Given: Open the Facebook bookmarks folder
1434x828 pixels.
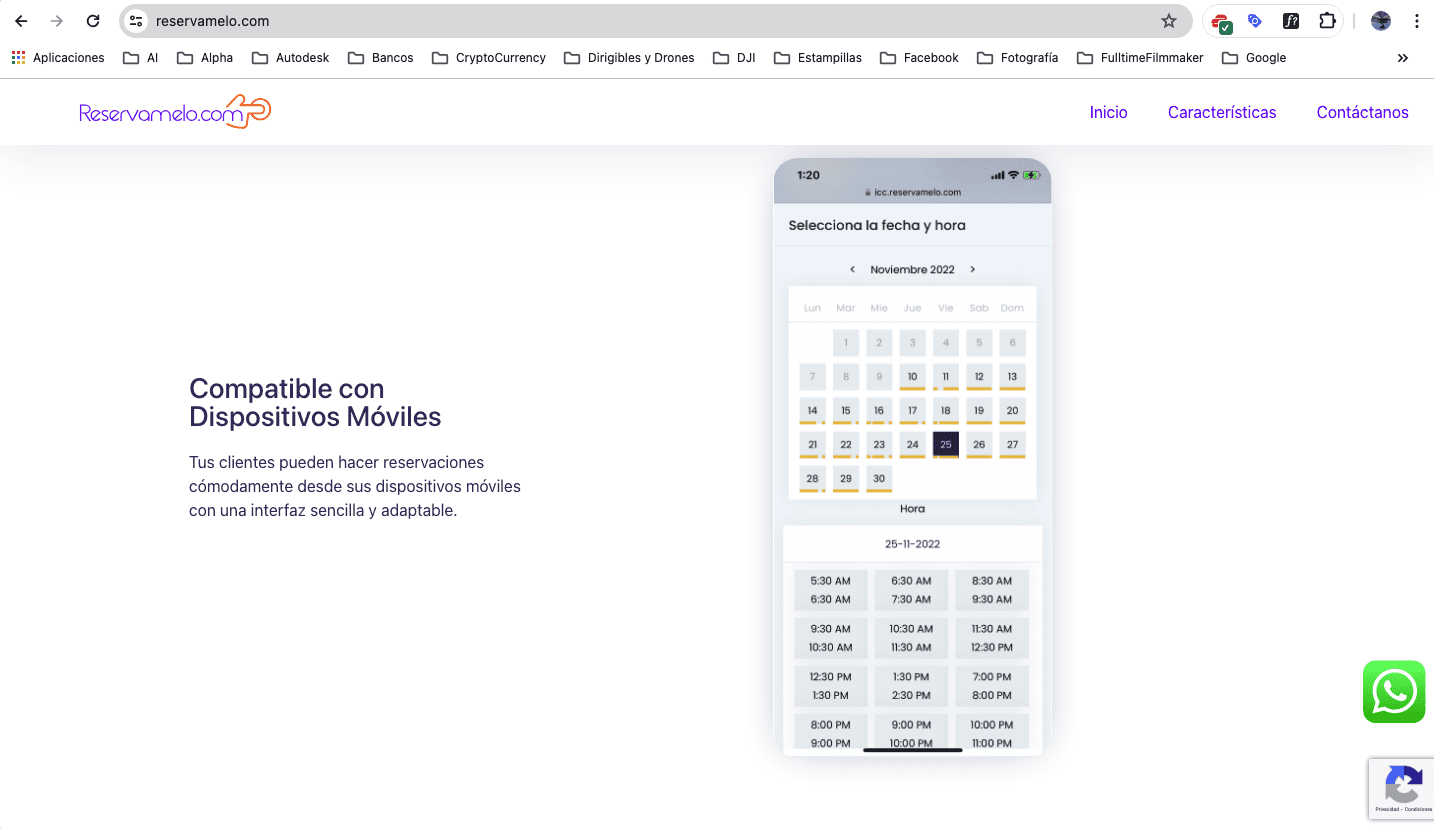Looking at the screenshot, I should point(919,58).
